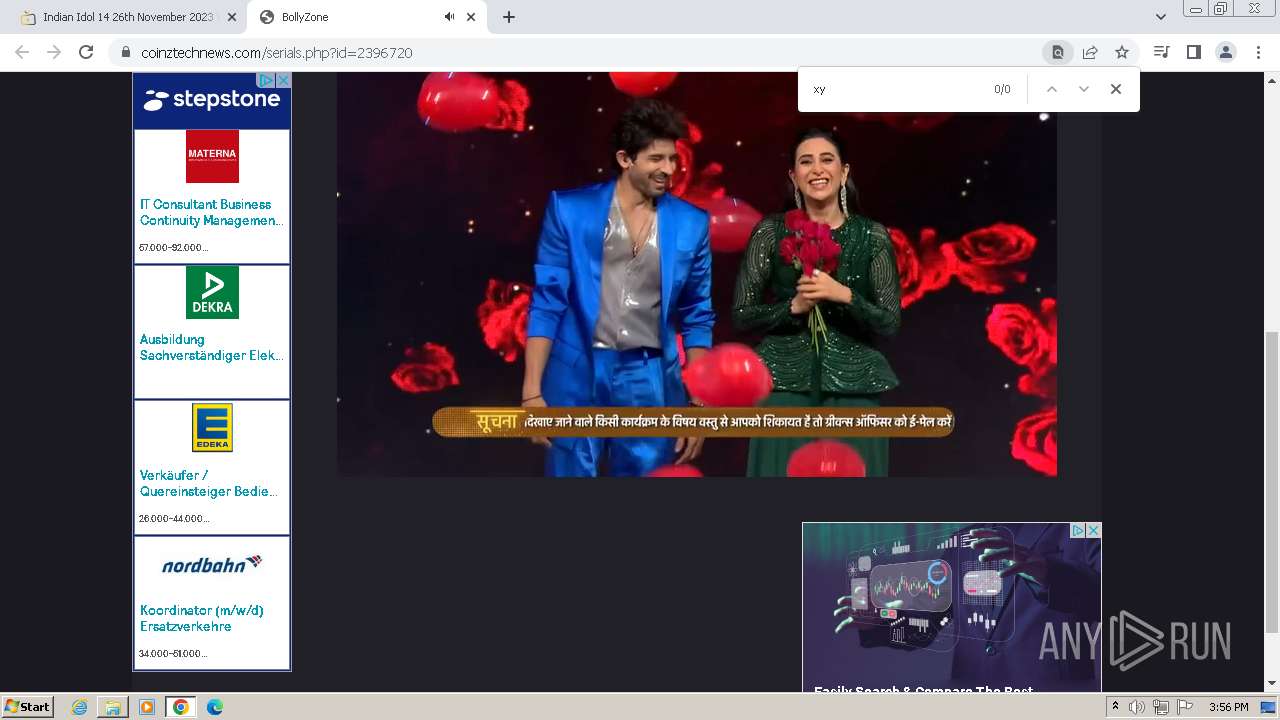Show hidden system tray icons
The image size is (1280, 720).
(1116, 707)
